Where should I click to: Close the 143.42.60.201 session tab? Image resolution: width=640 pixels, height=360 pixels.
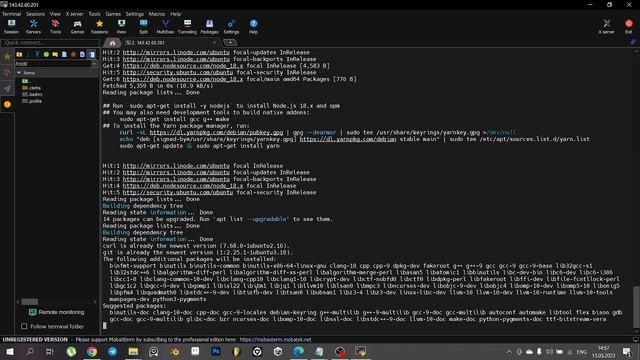point(214,42)
